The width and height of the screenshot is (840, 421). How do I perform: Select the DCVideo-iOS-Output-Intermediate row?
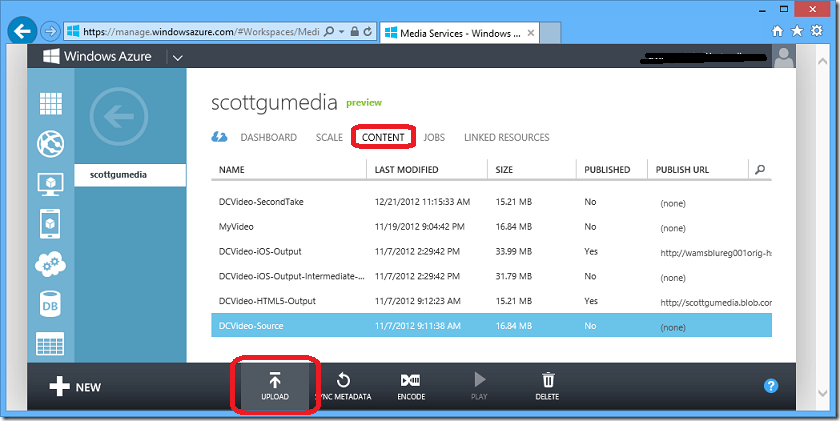[x=491, y=276]
